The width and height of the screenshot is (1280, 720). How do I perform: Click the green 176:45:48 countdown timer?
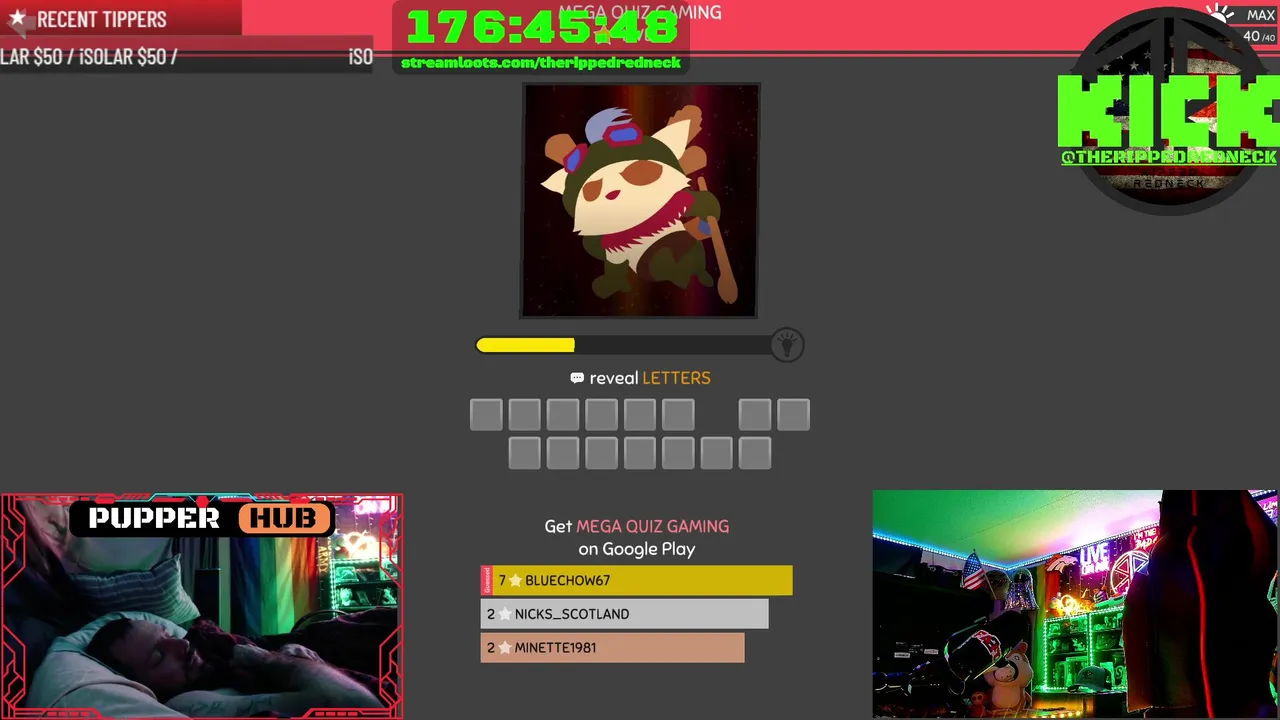coord(541,27)
